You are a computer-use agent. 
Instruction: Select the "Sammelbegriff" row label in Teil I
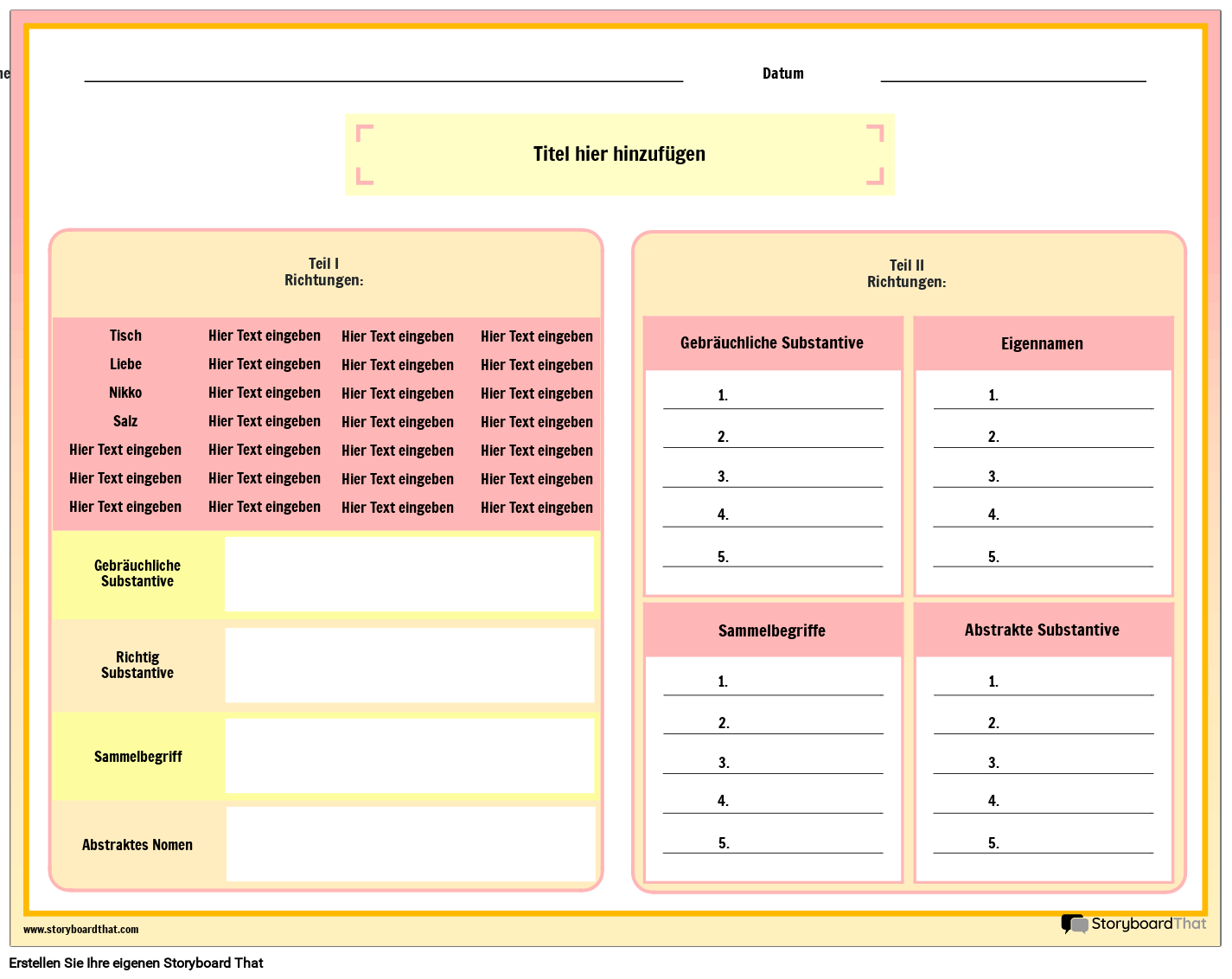[x=138, y=757]
